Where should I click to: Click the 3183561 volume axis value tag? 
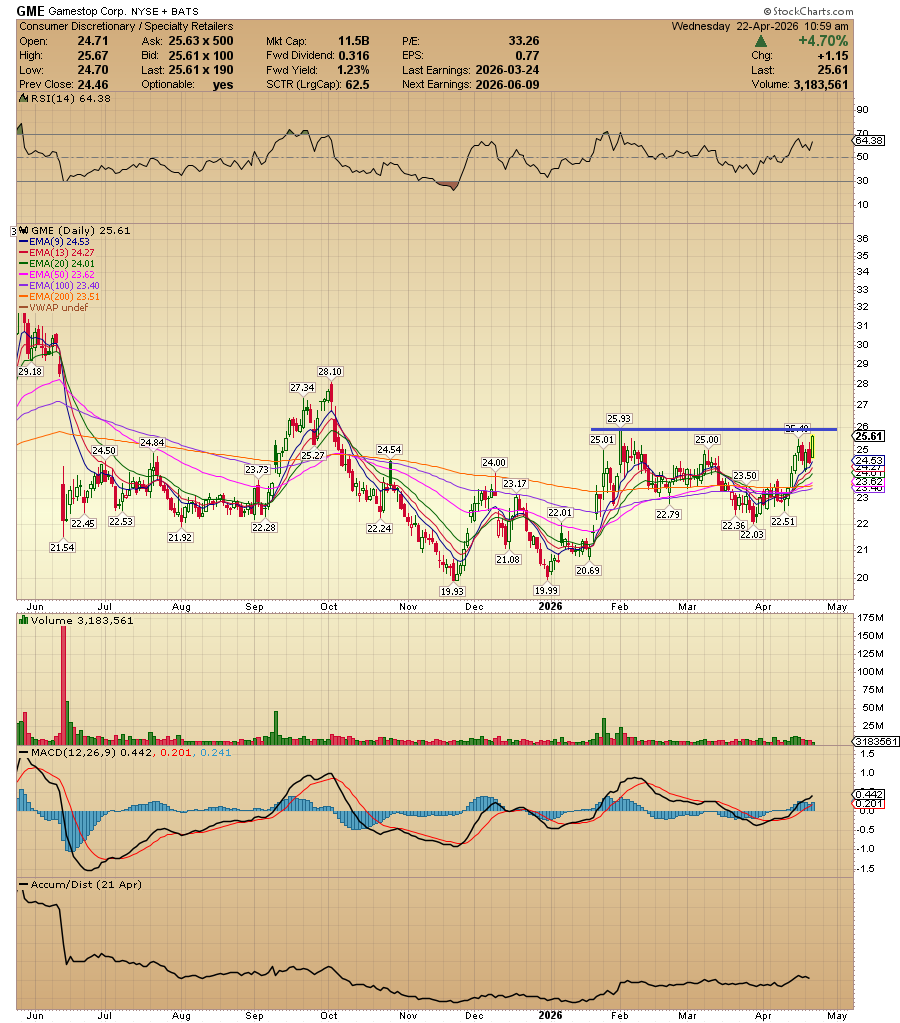point(876,742)
